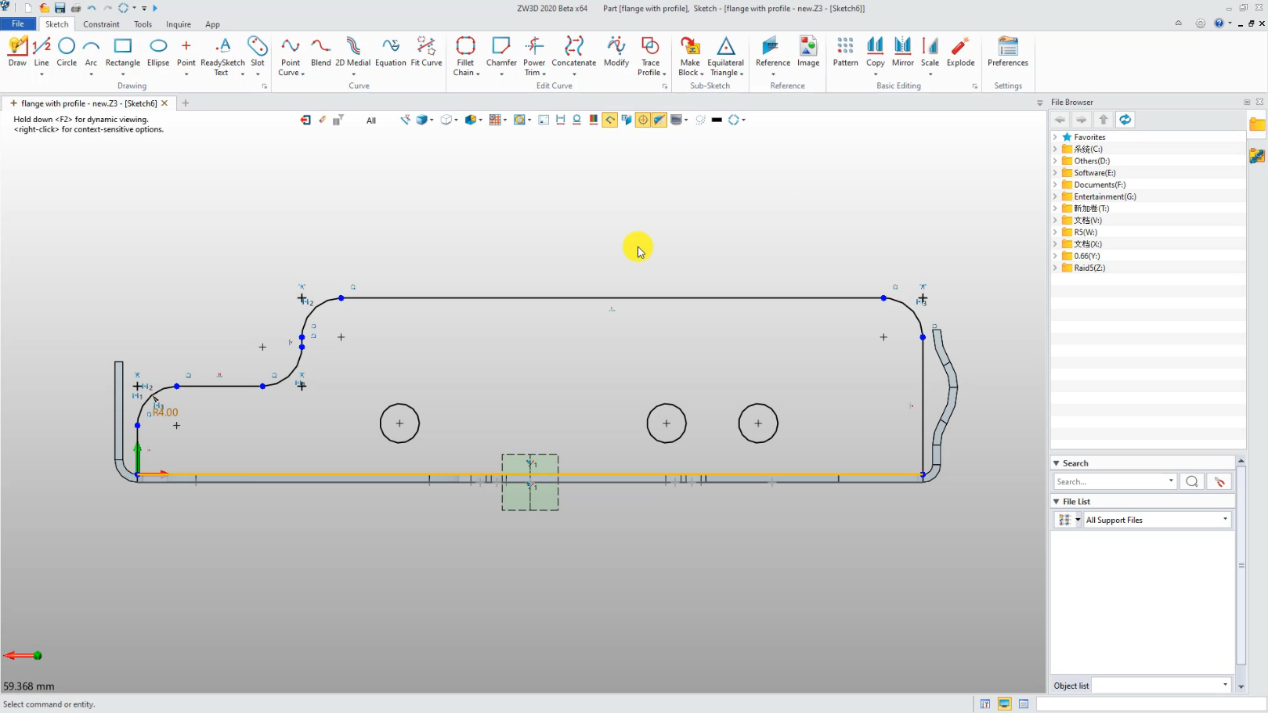Expand the Documents(F:) drive folder
Image resolution: width=1268 pixels, height=713 pixels.
1055,185
